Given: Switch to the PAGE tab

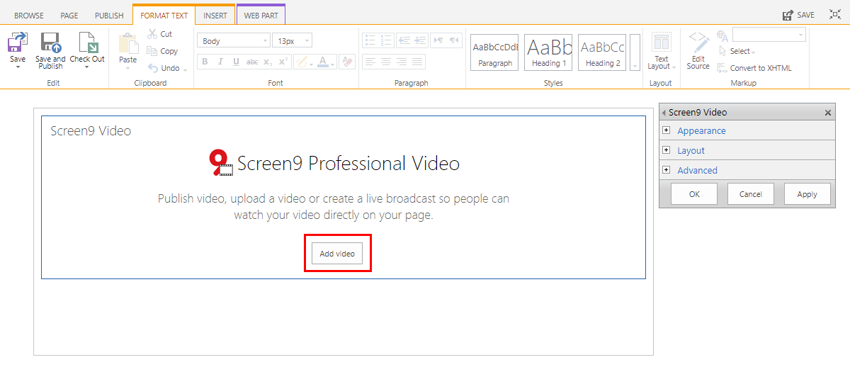Looking at the screenshot, I should pyautogui.click(x=69, y=16).
